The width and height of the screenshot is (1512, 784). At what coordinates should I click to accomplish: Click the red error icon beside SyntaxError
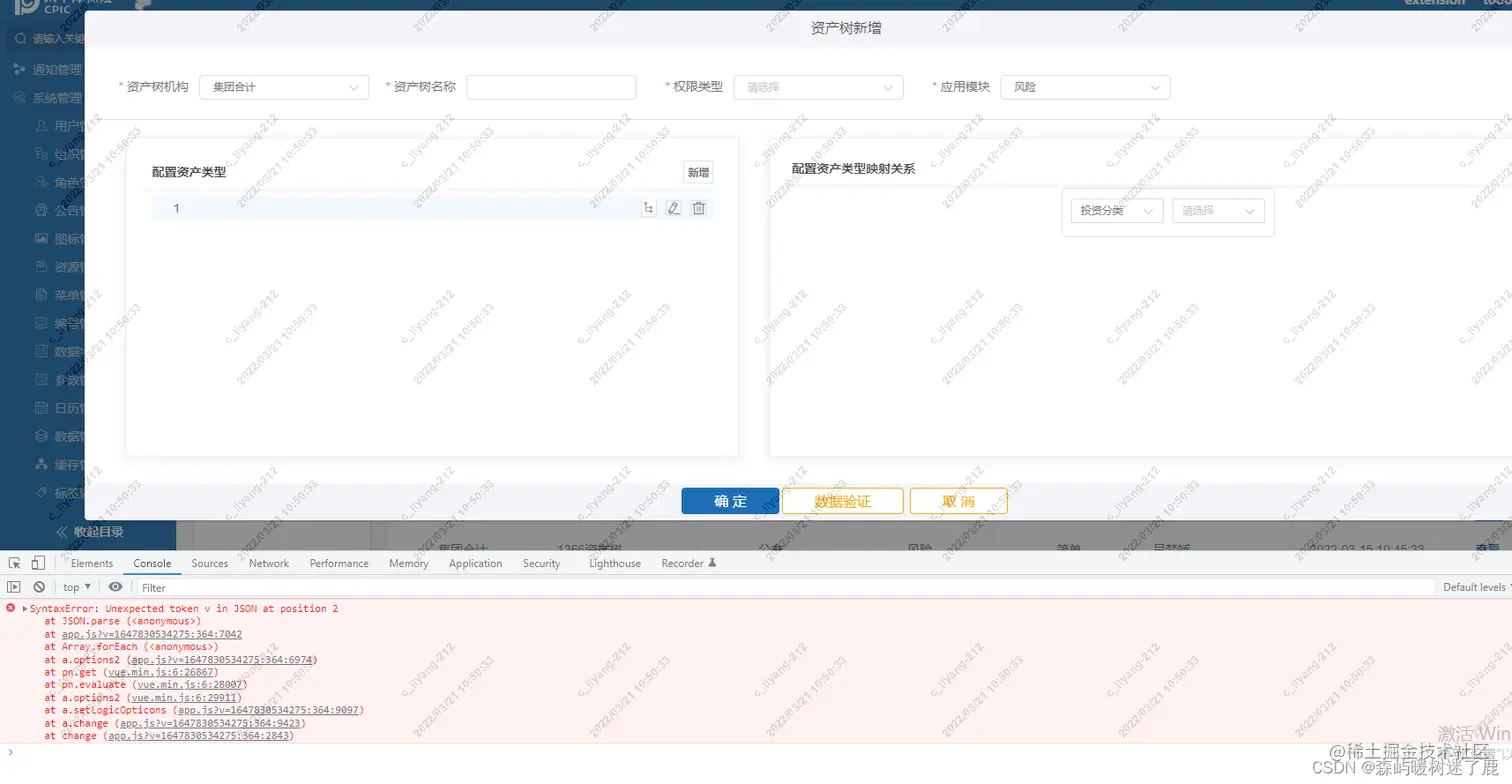11,608
